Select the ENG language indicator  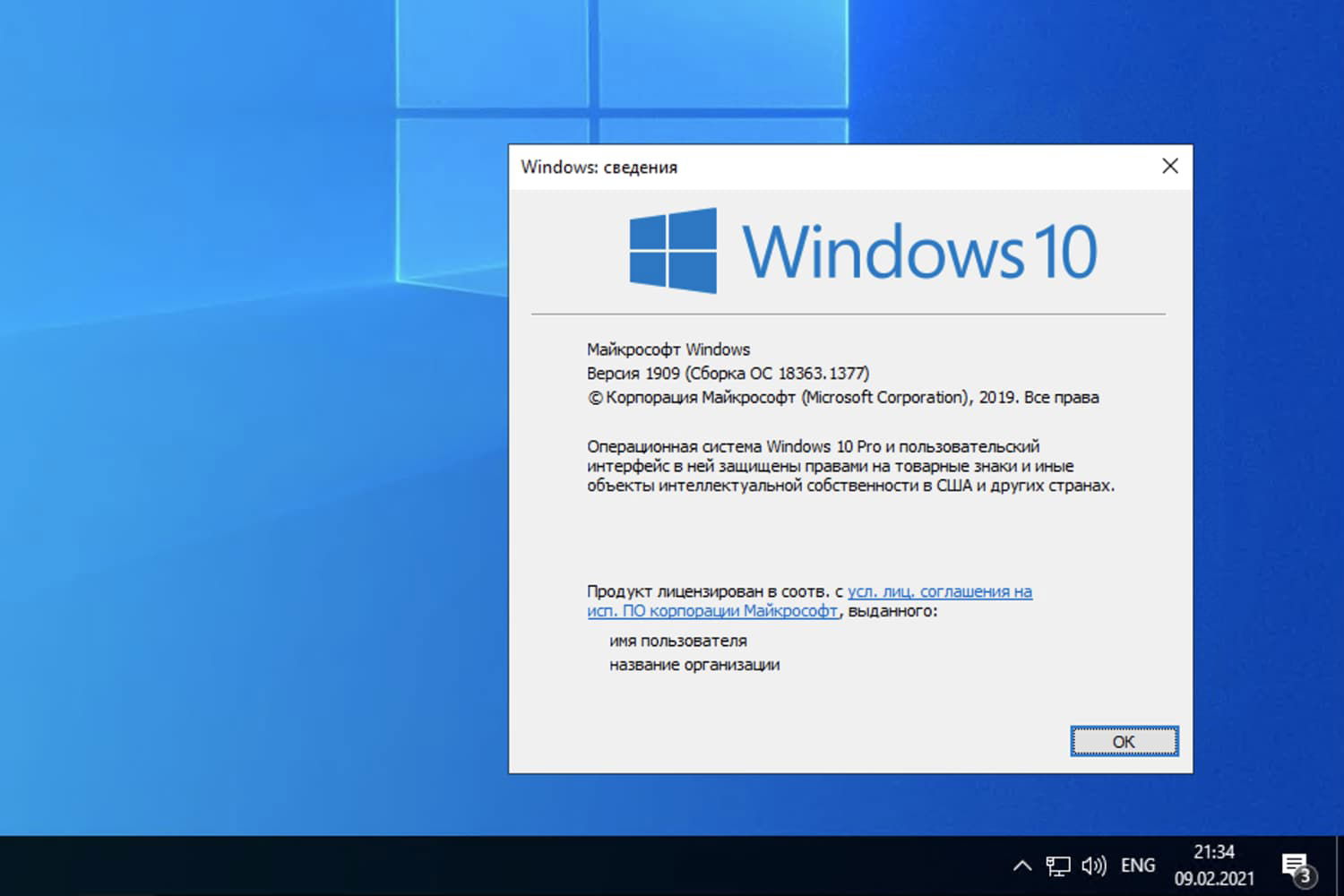coord(1137,865)
